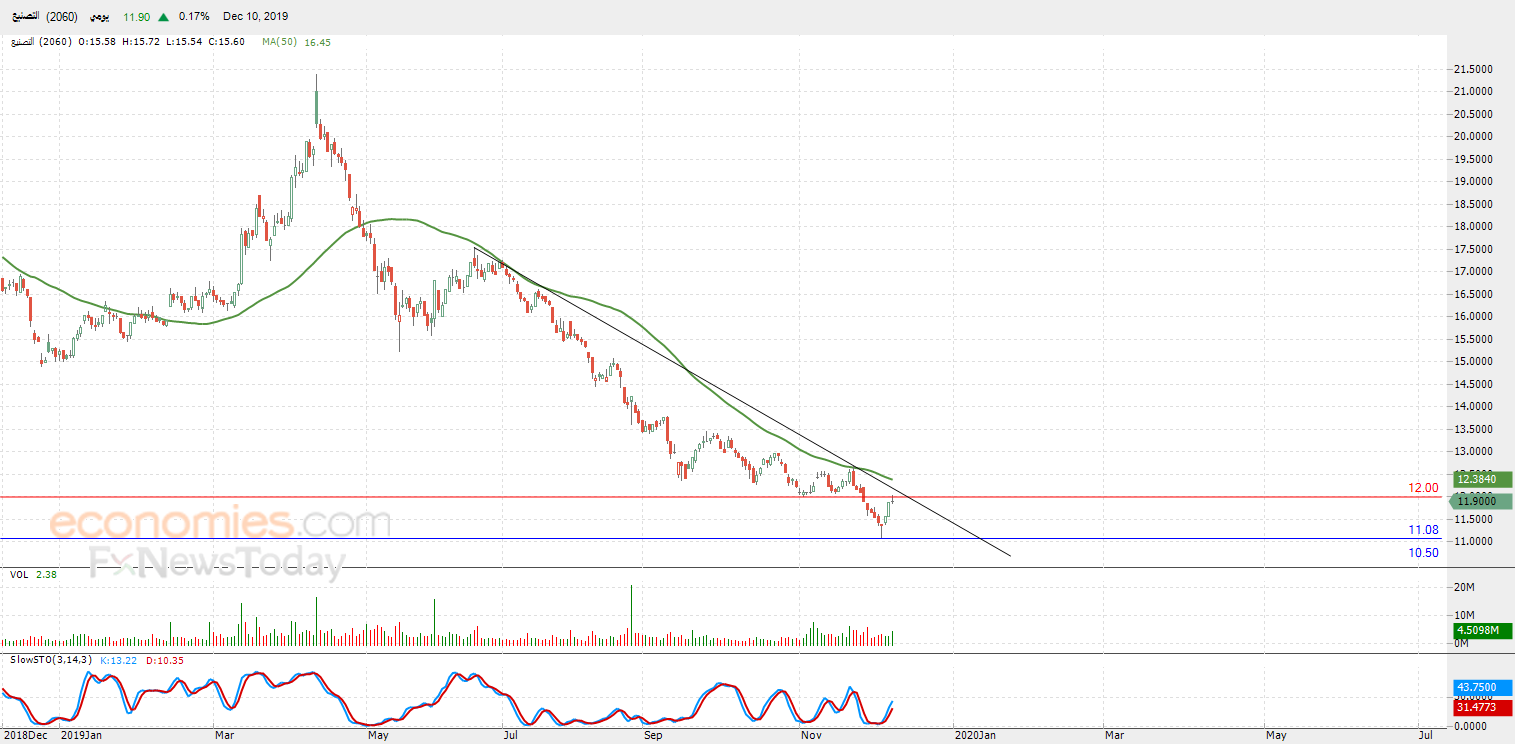Viewport: 1515px width, 744px height.
Task: Click the SlowSTO(3,14,3) indicator label
Action: click(51, 660)
